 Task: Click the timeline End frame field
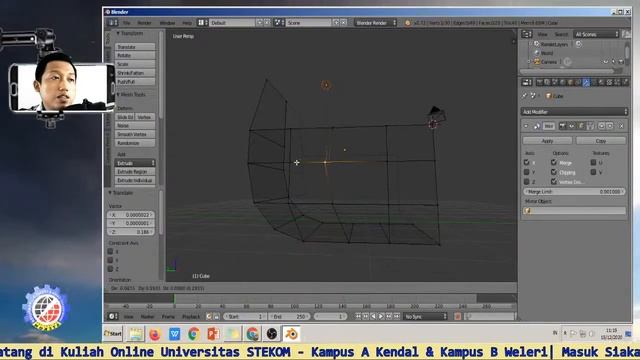289,316
